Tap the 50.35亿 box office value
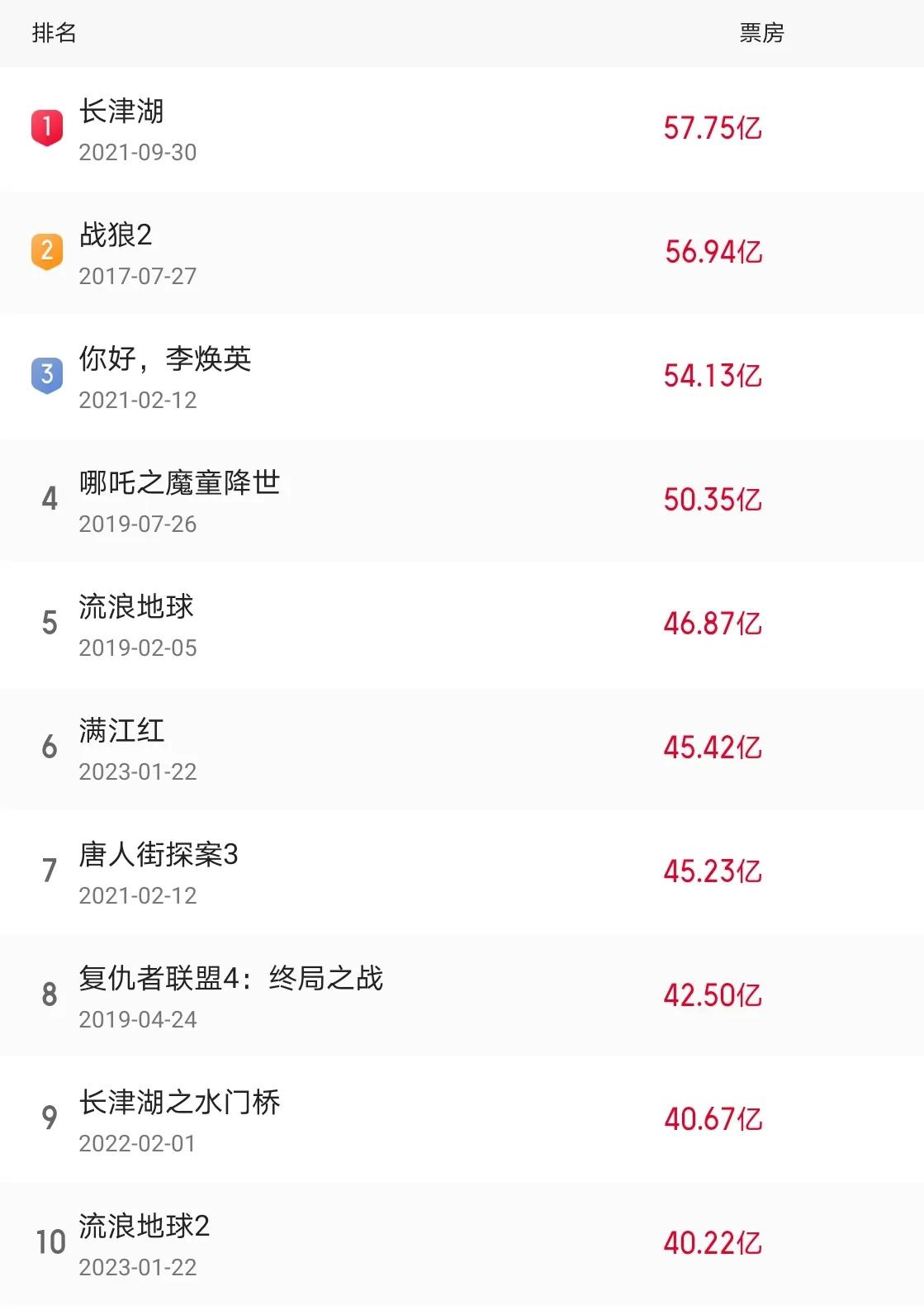This screenshot has height=1310, width=924. (713, 500)
